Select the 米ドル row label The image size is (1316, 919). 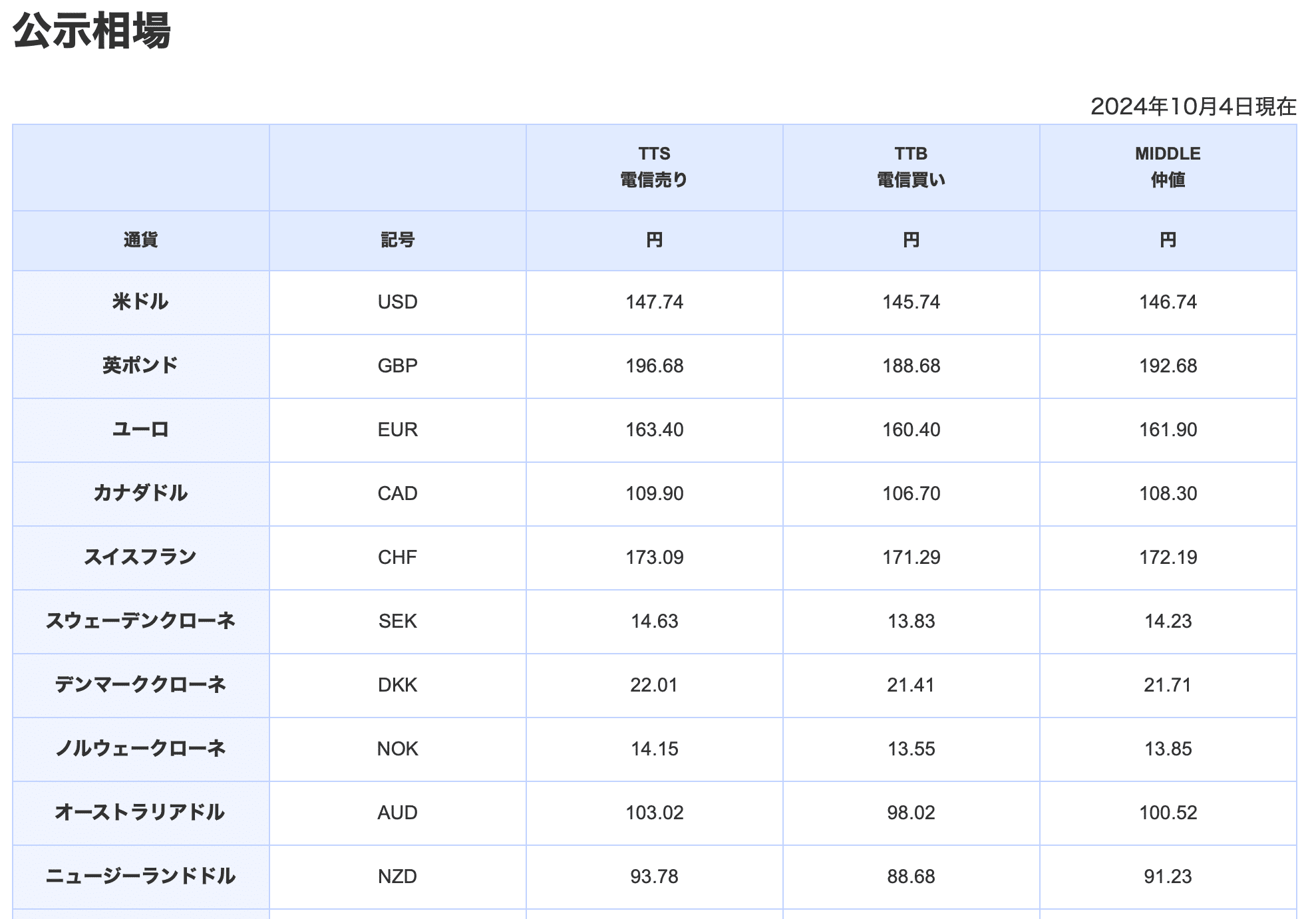pos(140,302)
